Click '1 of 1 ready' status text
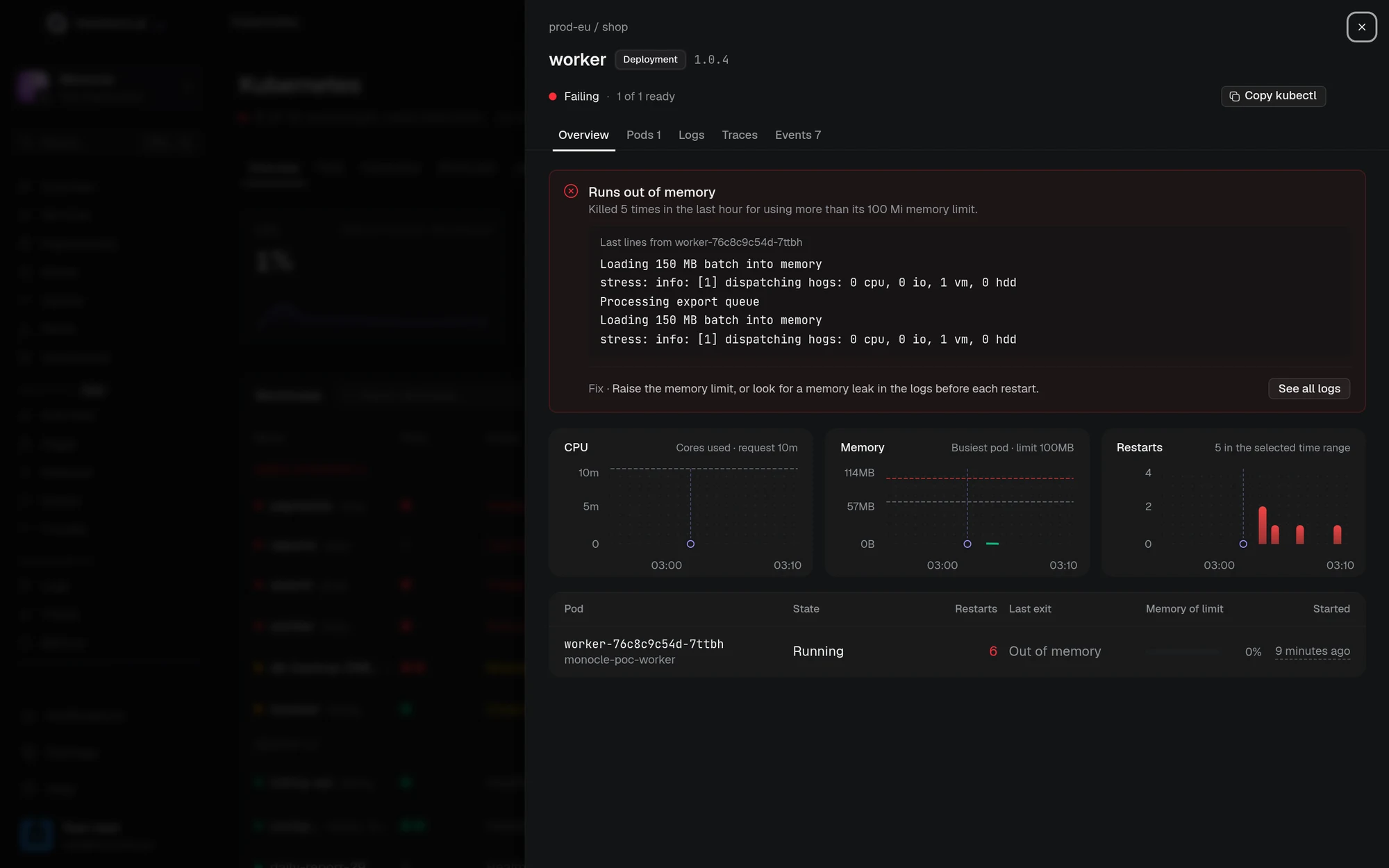The image size is (1389, 868). coord(645,97)
